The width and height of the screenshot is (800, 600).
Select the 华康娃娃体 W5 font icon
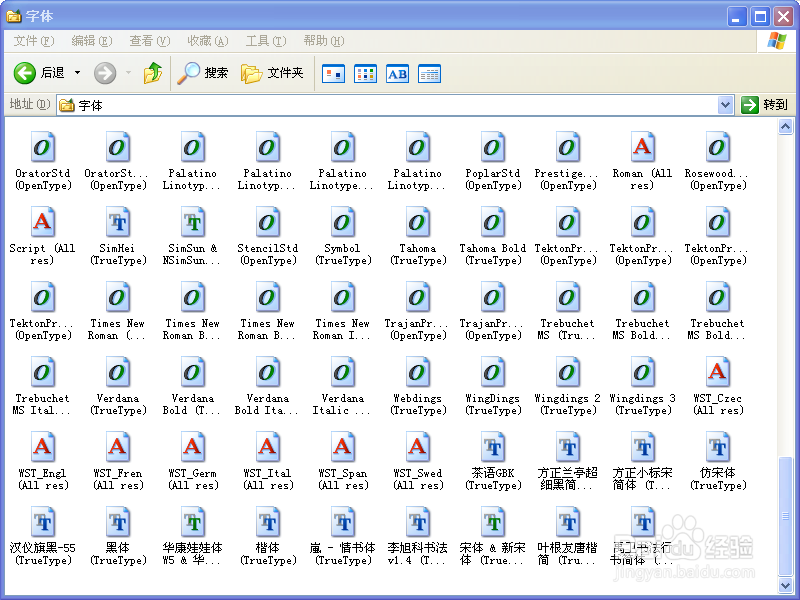pyautogui.click(x=192, y=523)
